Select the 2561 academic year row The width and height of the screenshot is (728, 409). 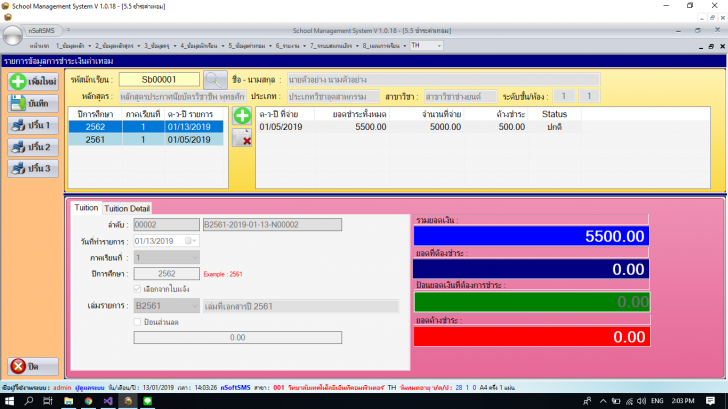146,139
